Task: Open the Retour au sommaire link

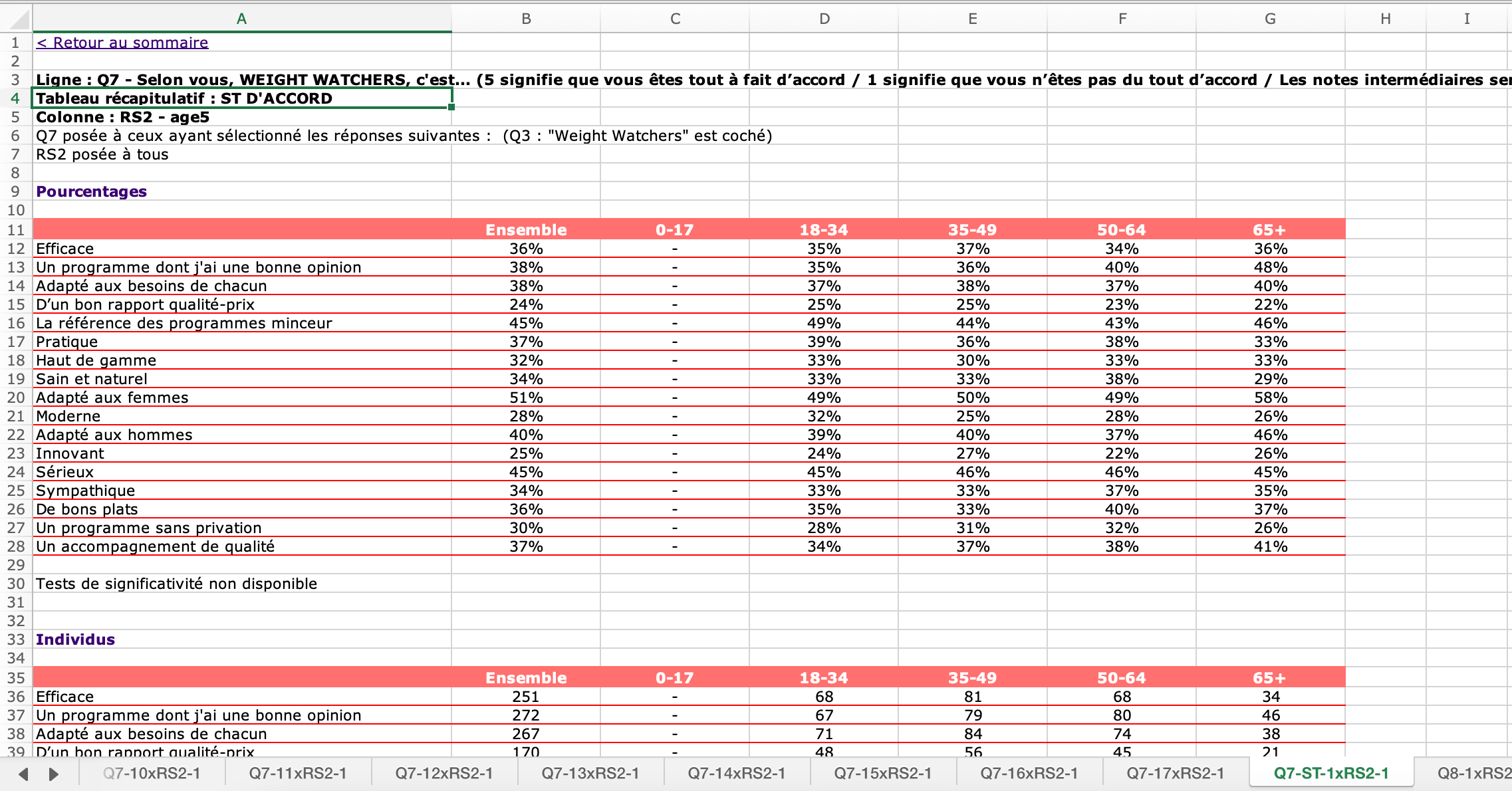Action: (122, 43)
